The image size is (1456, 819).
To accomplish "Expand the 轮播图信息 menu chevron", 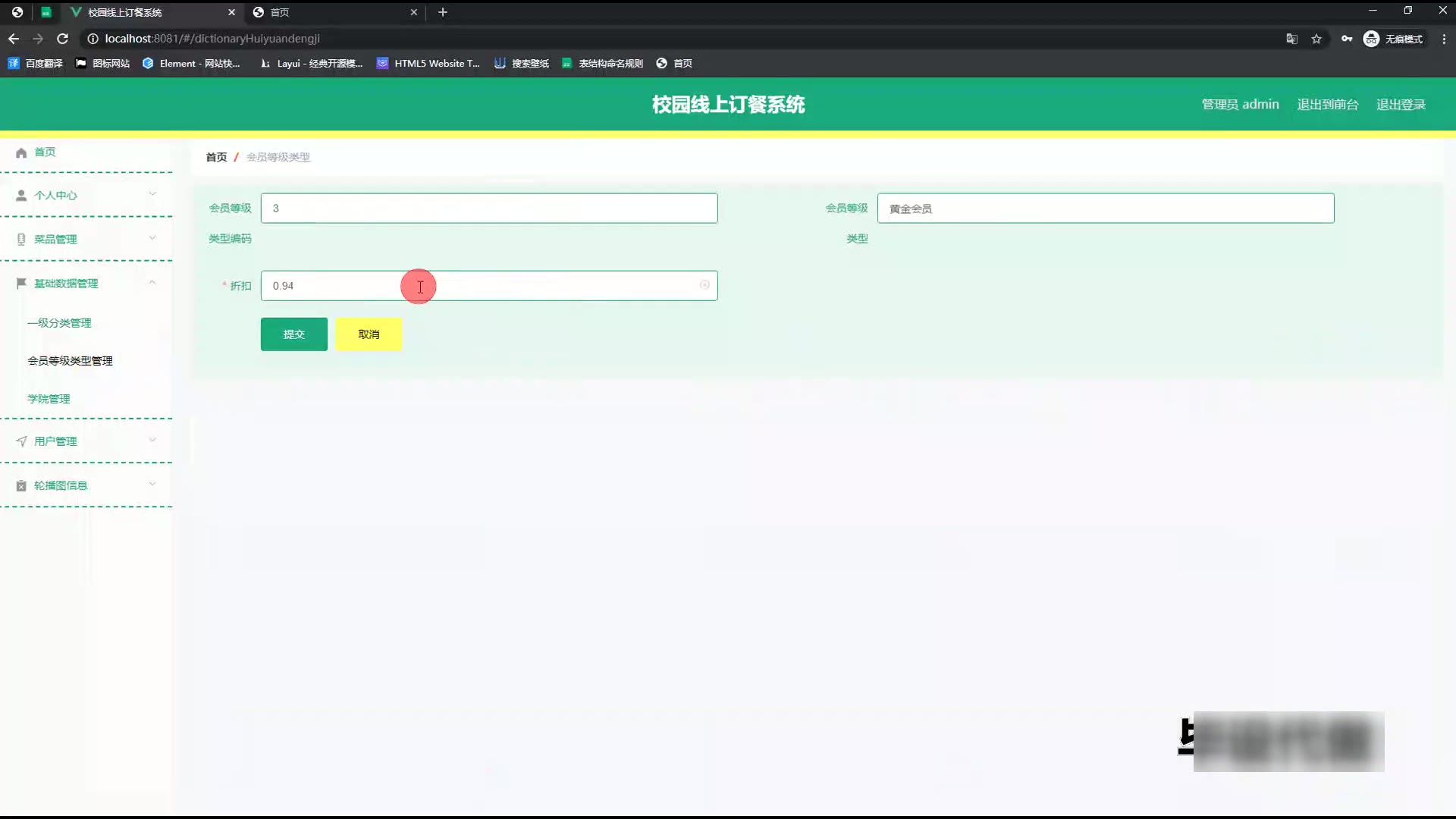I will [x=152, y=484].
